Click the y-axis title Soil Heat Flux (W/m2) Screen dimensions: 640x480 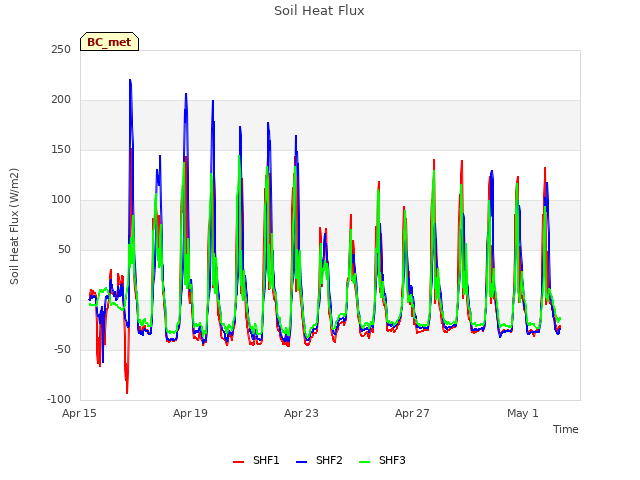click(x=14, y=226)
